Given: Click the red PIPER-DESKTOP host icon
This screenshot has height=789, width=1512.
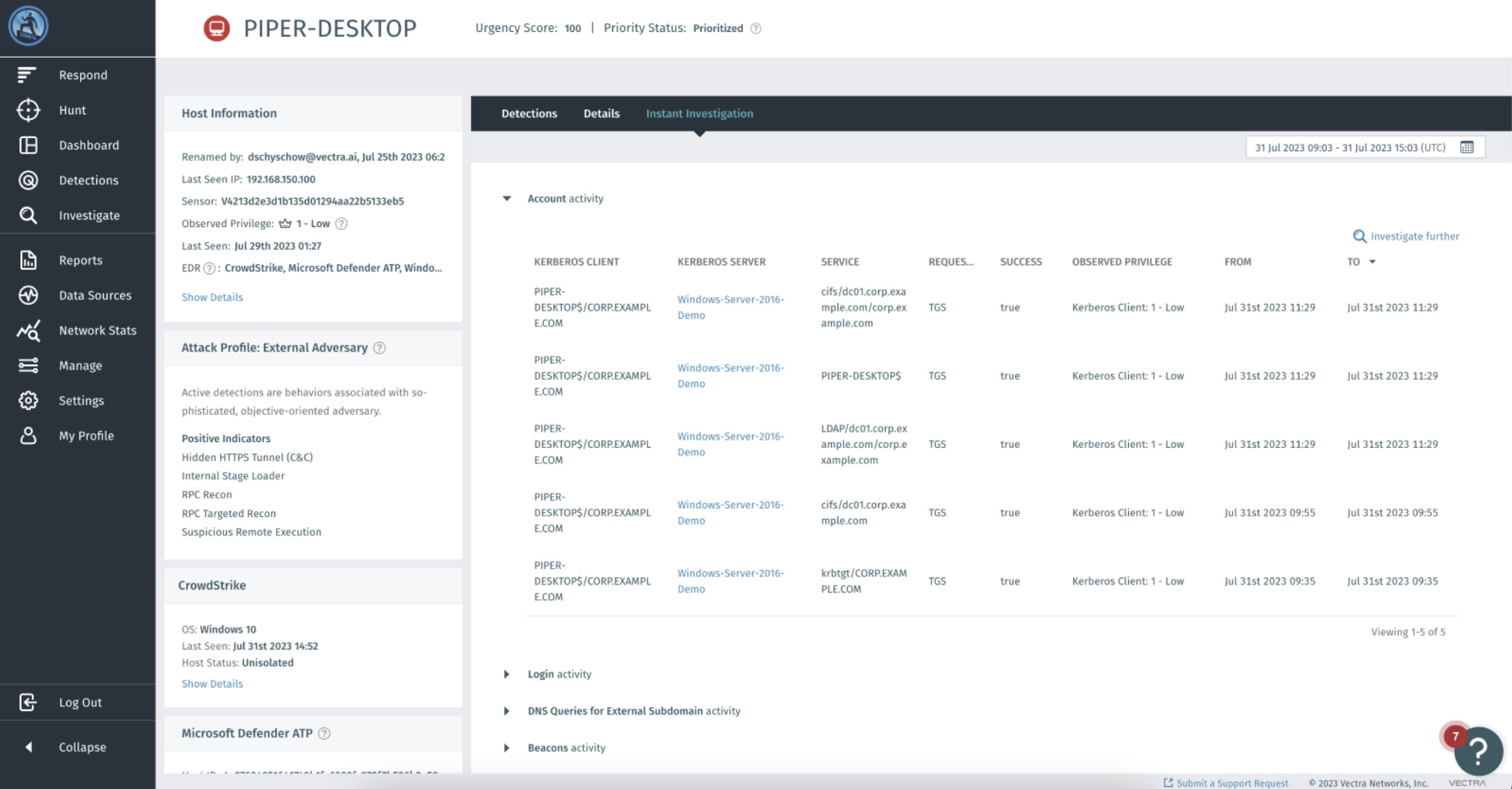Looking at the screenshot, I should [x=216, y=28].
